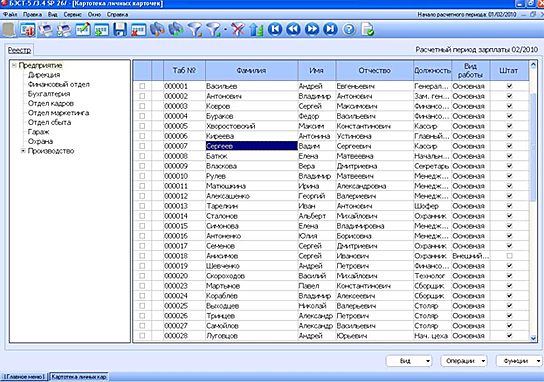Screen dimensions: 544x382
Task: Click the Должность column header
Action: tap(432, 70)
